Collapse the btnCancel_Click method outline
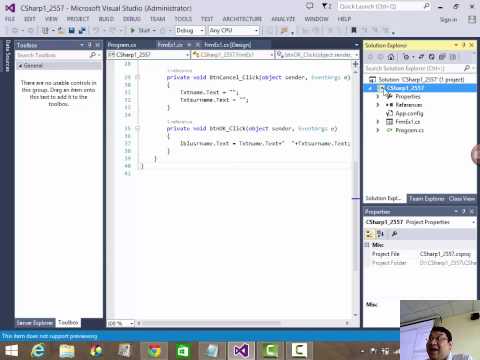The image size is (480, 360). (137, 77)
